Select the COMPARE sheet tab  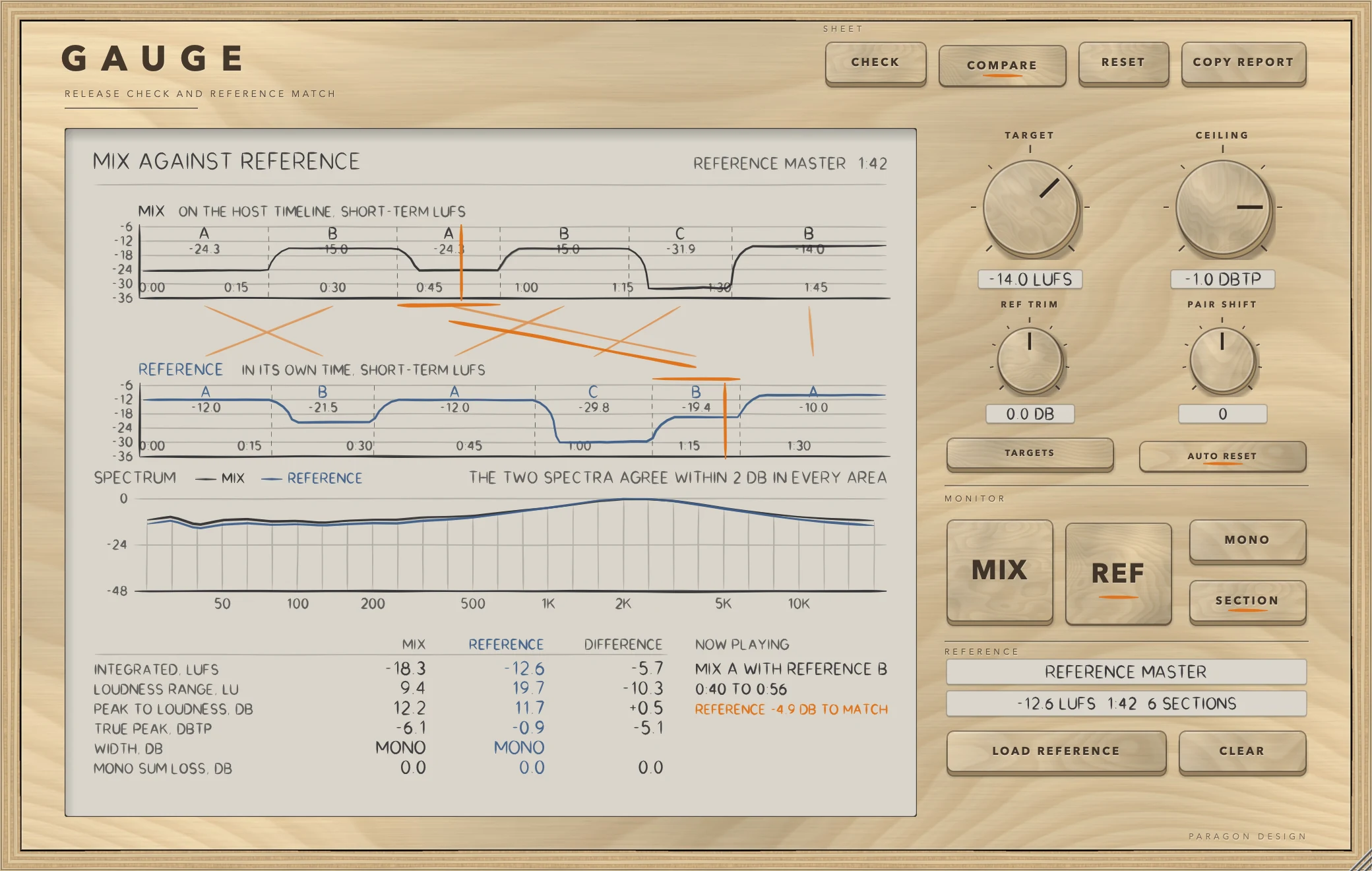1002,65
